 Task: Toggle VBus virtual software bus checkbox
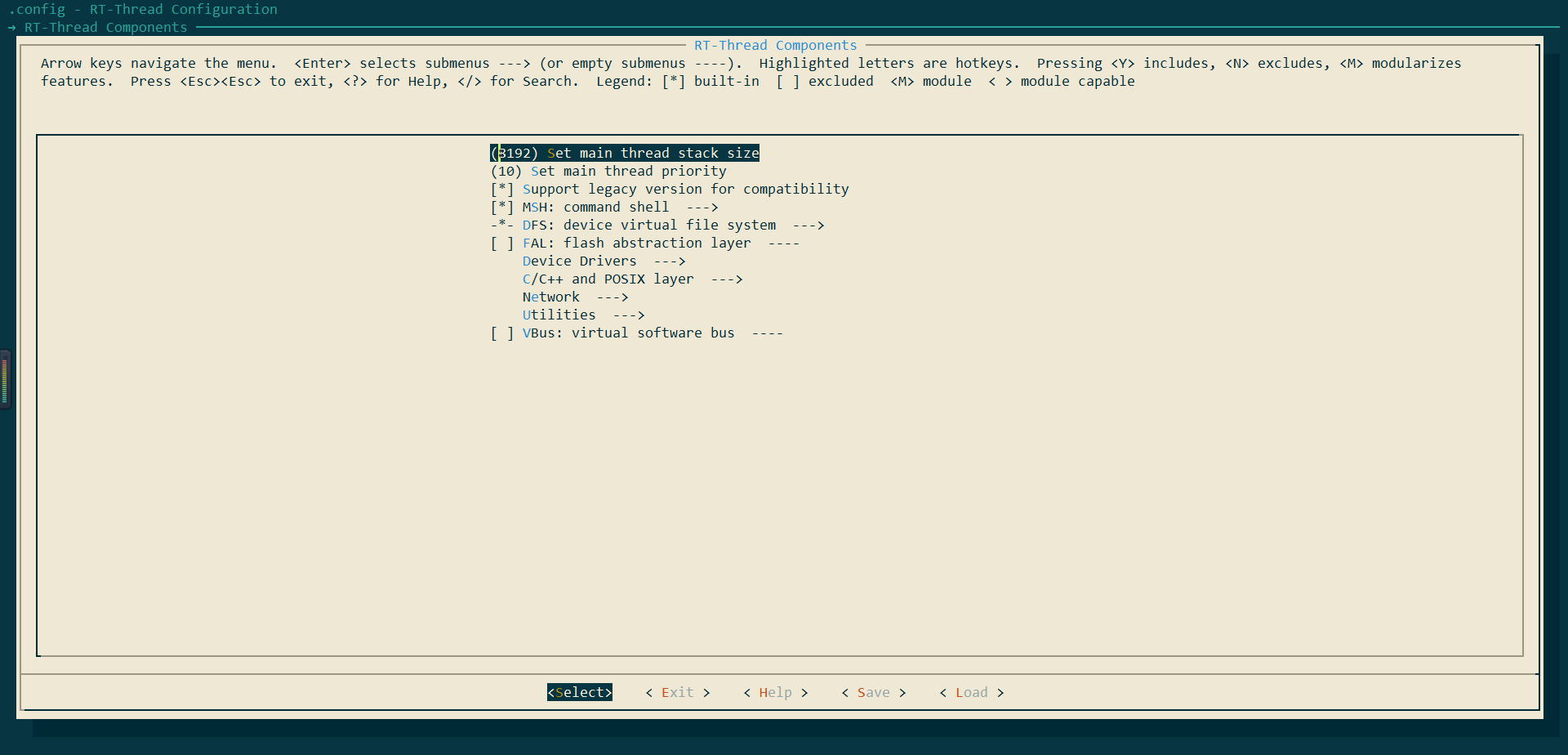[x=502, y=333]
